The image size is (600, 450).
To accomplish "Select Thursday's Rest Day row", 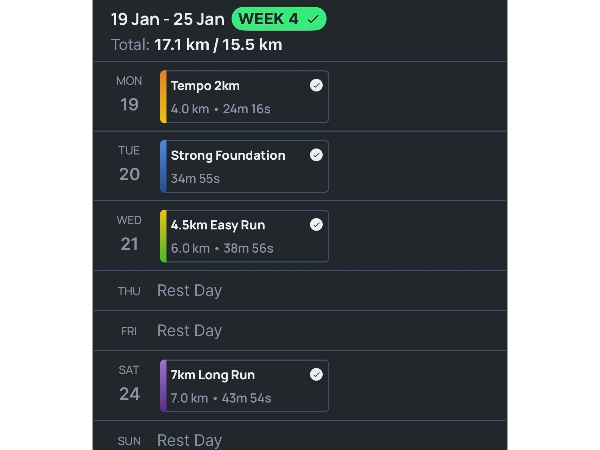I will click(189, 291).
